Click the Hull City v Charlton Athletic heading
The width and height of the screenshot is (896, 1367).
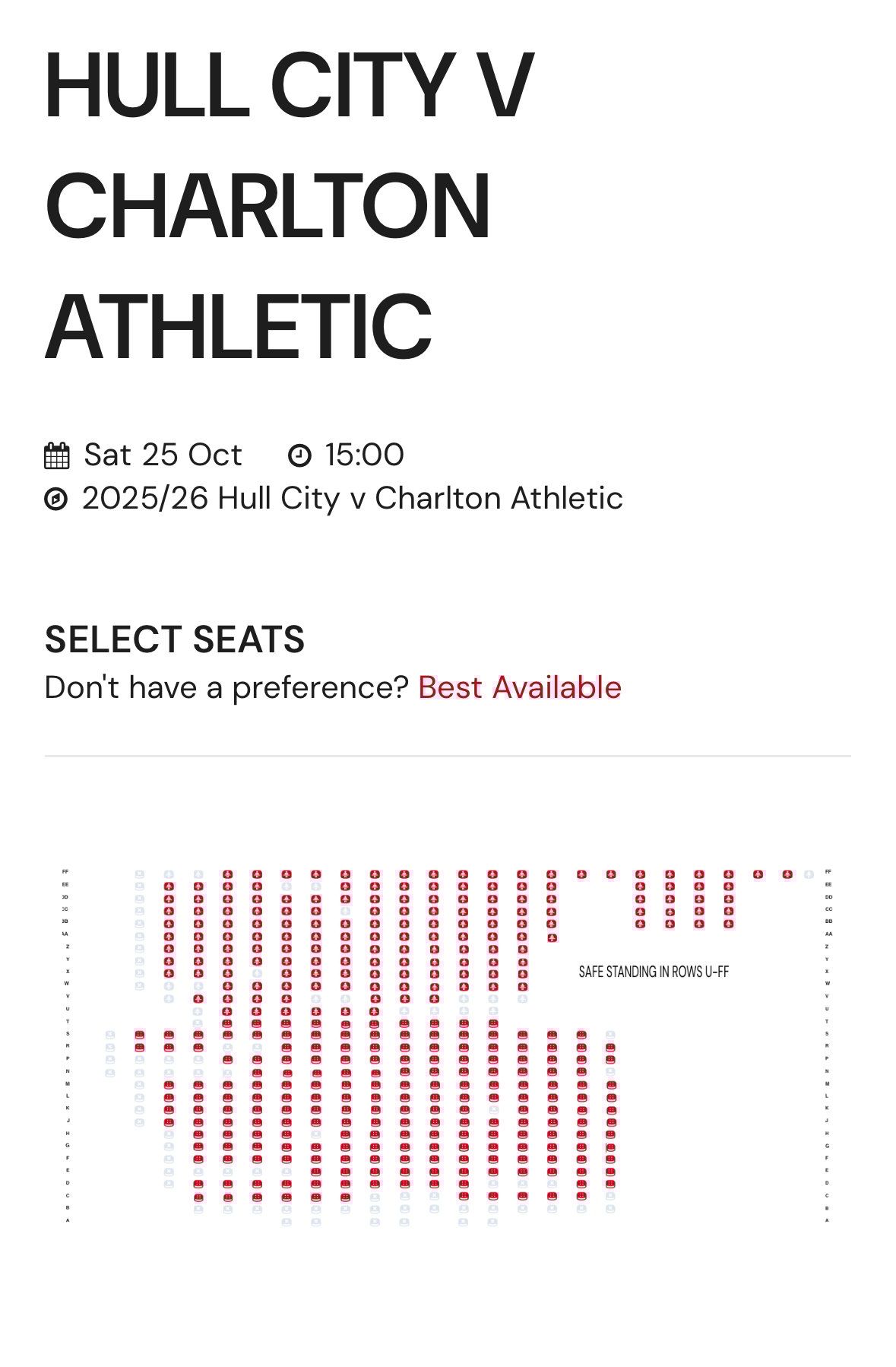[289, 205]
